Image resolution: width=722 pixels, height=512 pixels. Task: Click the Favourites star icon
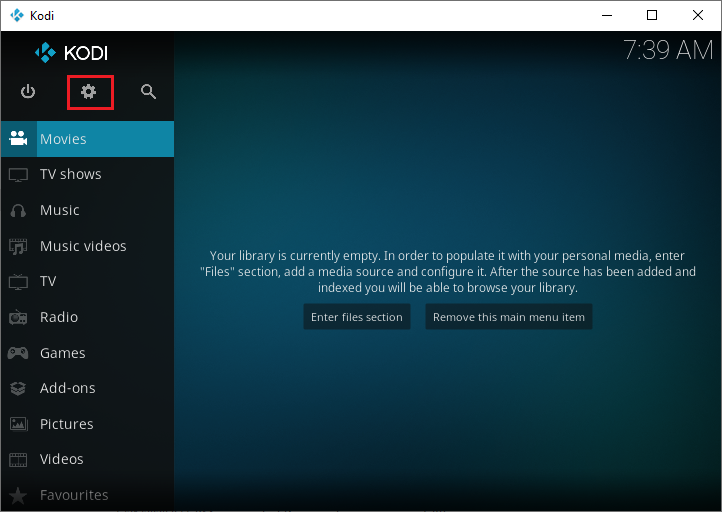(18, 495)
